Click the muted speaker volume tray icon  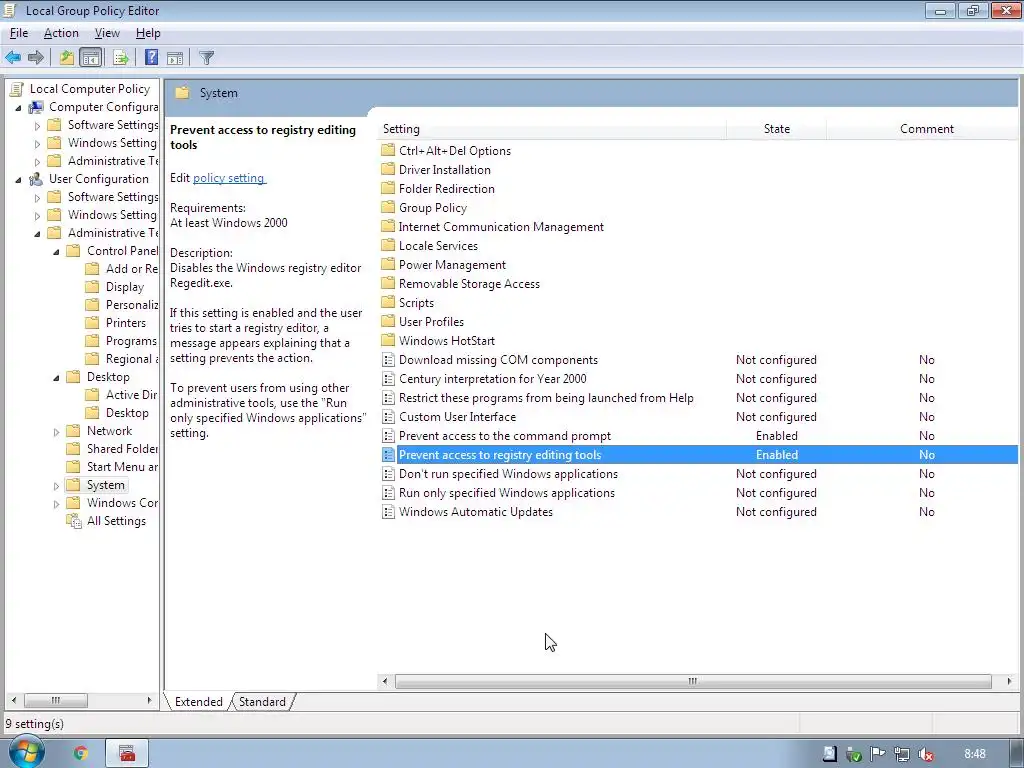click(x=925, y=754)
